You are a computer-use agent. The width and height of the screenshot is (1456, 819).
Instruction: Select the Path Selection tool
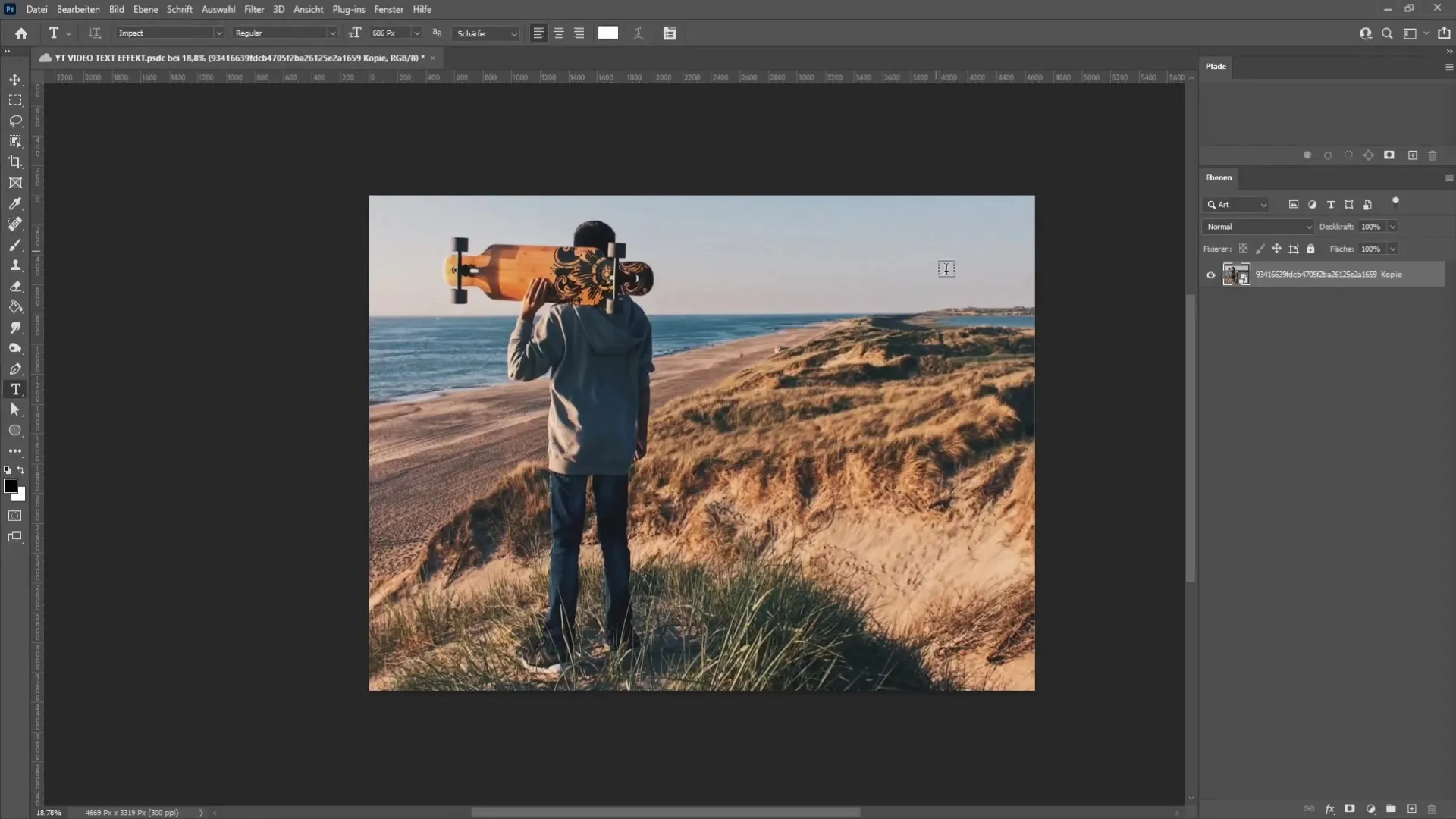[15, 409]
